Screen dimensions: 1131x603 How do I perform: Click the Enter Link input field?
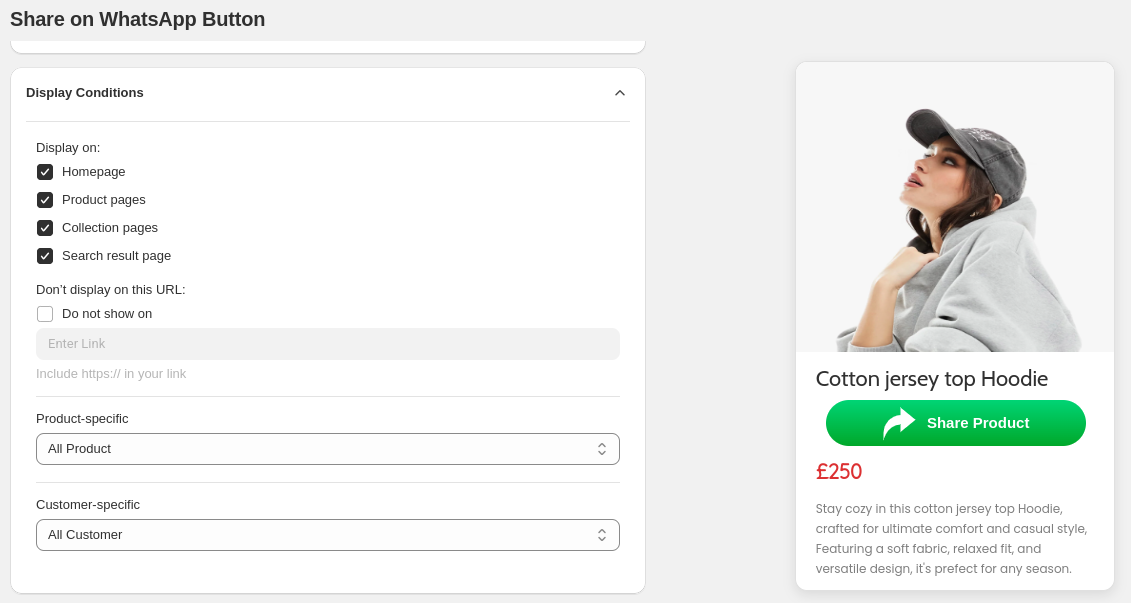[327, 344]
